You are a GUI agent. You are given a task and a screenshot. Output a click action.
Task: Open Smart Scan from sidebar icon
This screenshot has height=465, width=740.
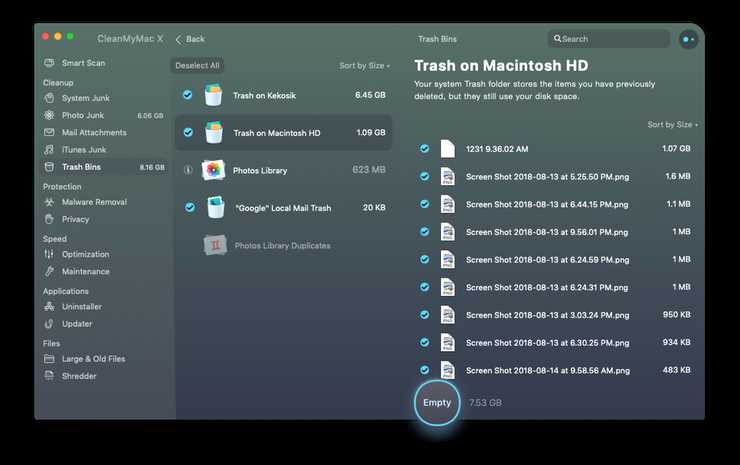[x=49, y=63]
